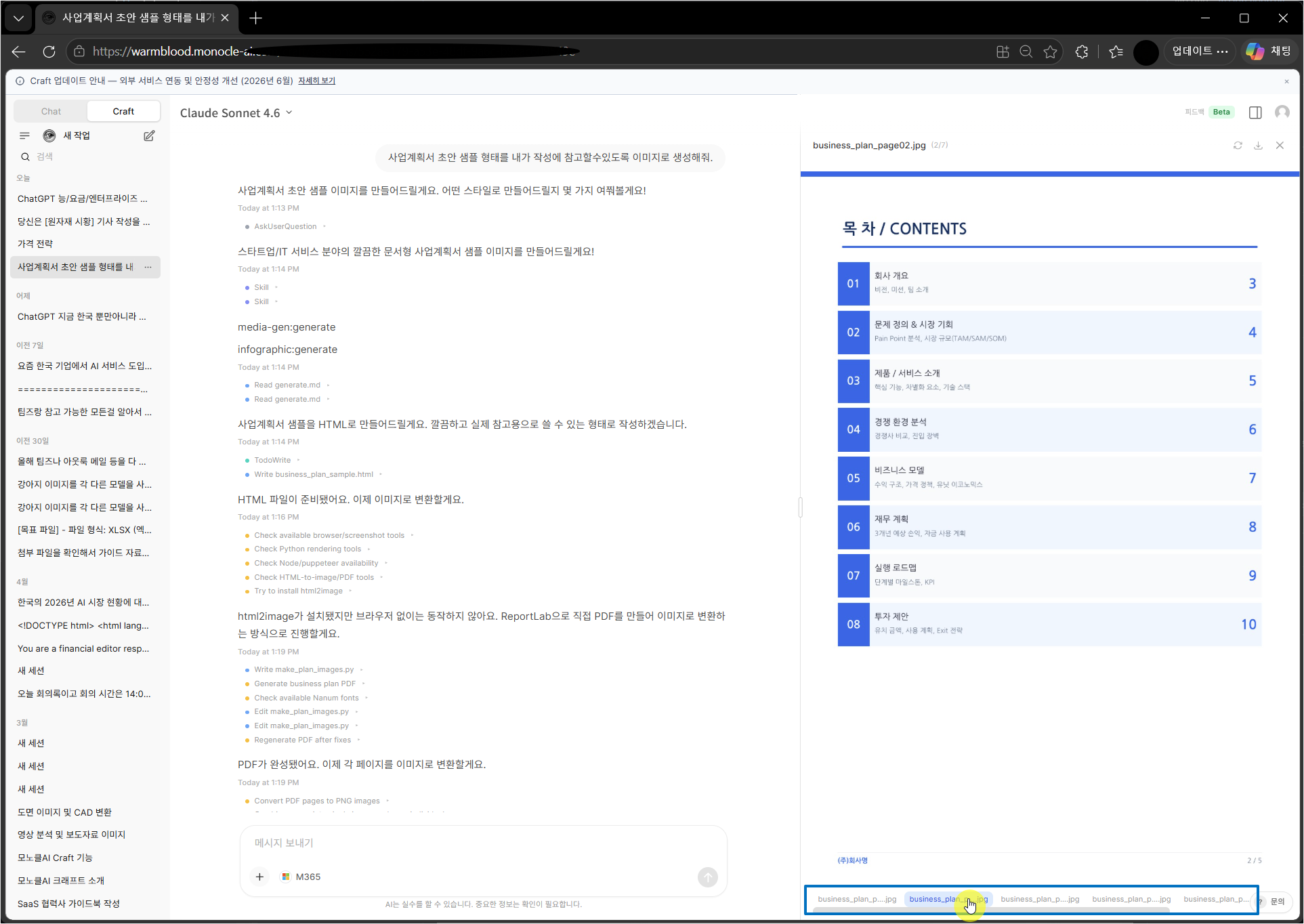The width and height of the screenshot is (1304, 924).
Task: Click the send message arrow button
Action: [x=707, y=877]
